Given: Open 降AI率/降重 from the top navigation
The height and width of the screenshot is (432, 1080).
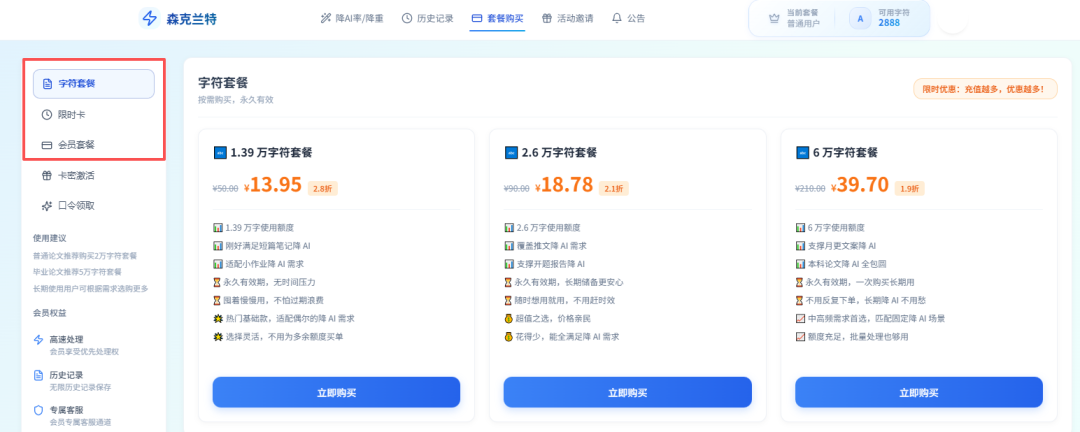Looking at the screenshot, I should [x=351, y=18].
